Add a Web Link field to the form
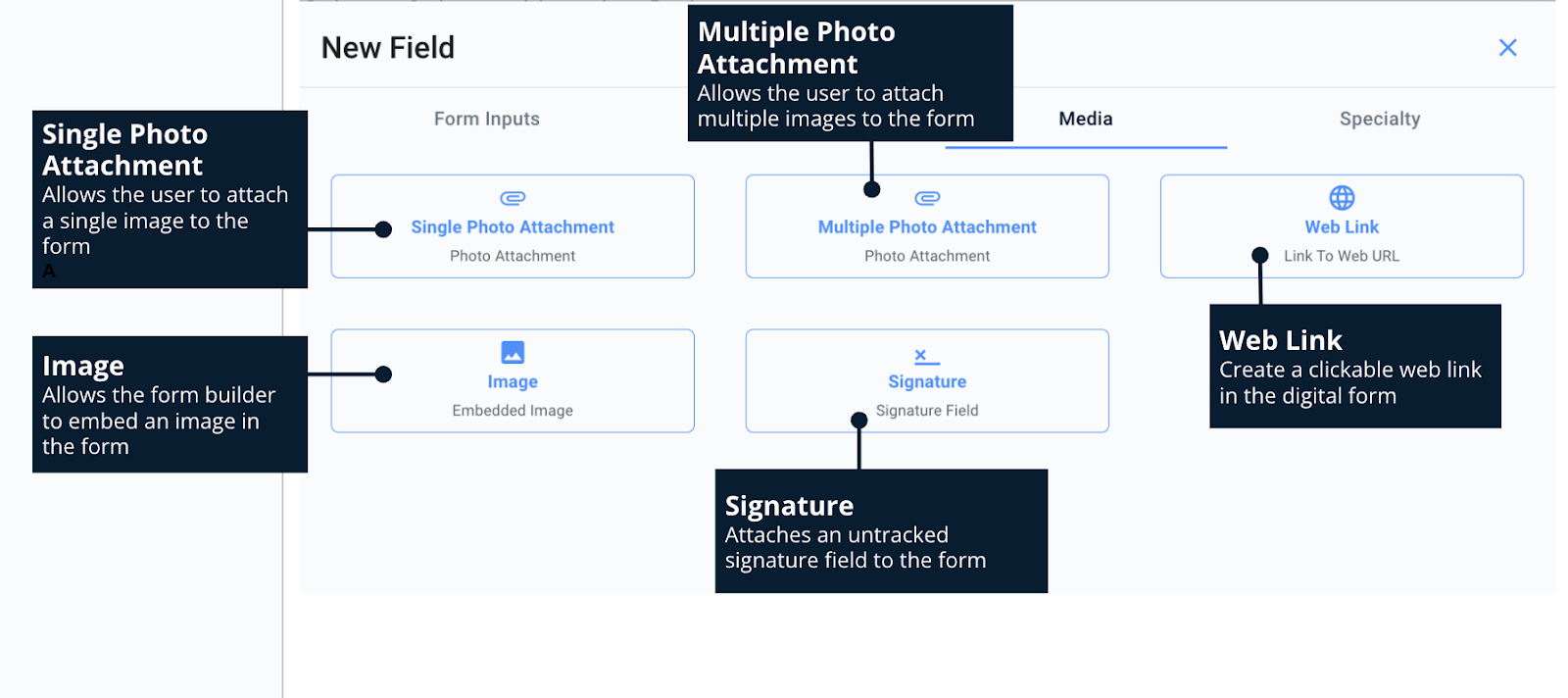Screen dimensions: 1568x698 pyautogui.click(x=1341, y=226)
